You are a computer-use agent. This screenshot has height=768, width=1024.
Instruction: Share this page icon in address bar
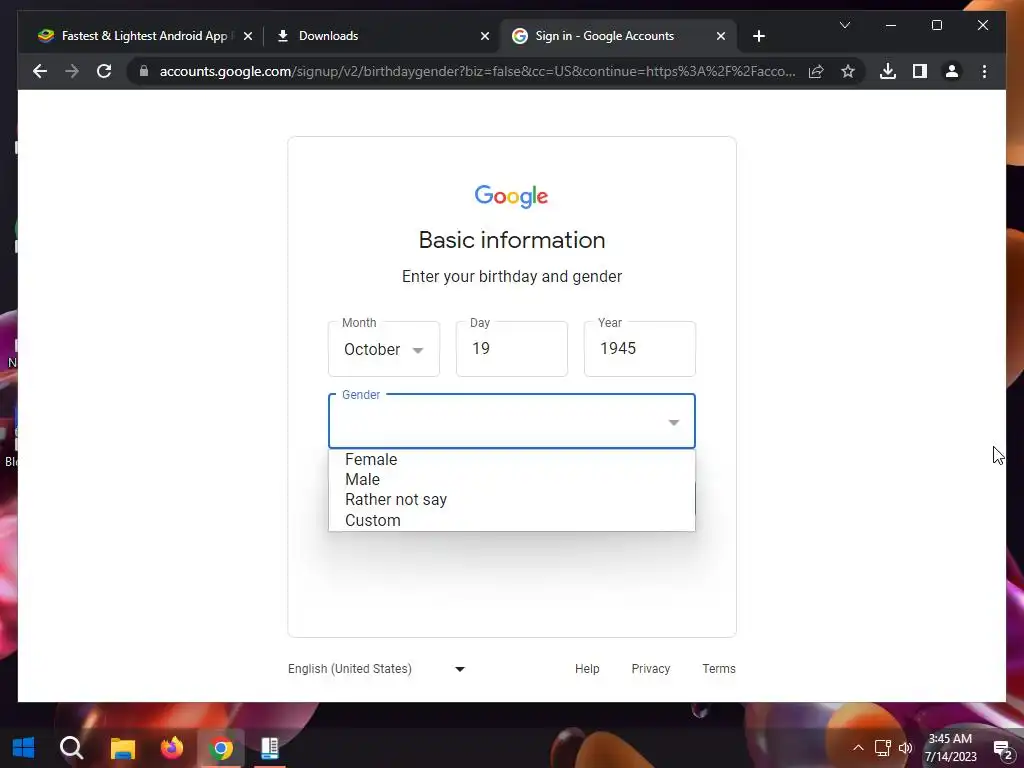pyautogui.click(x=816, y=71)
